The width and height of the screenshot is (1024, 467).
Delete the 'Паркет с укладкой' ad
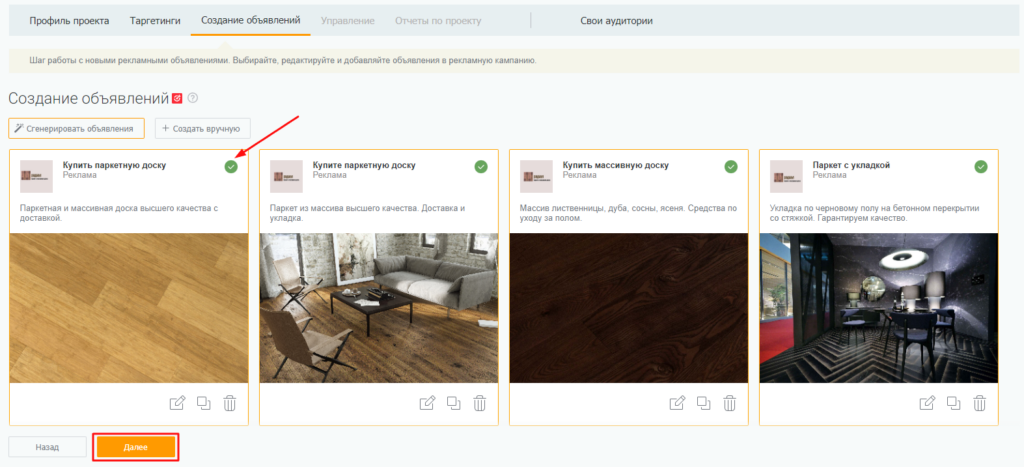980,403
